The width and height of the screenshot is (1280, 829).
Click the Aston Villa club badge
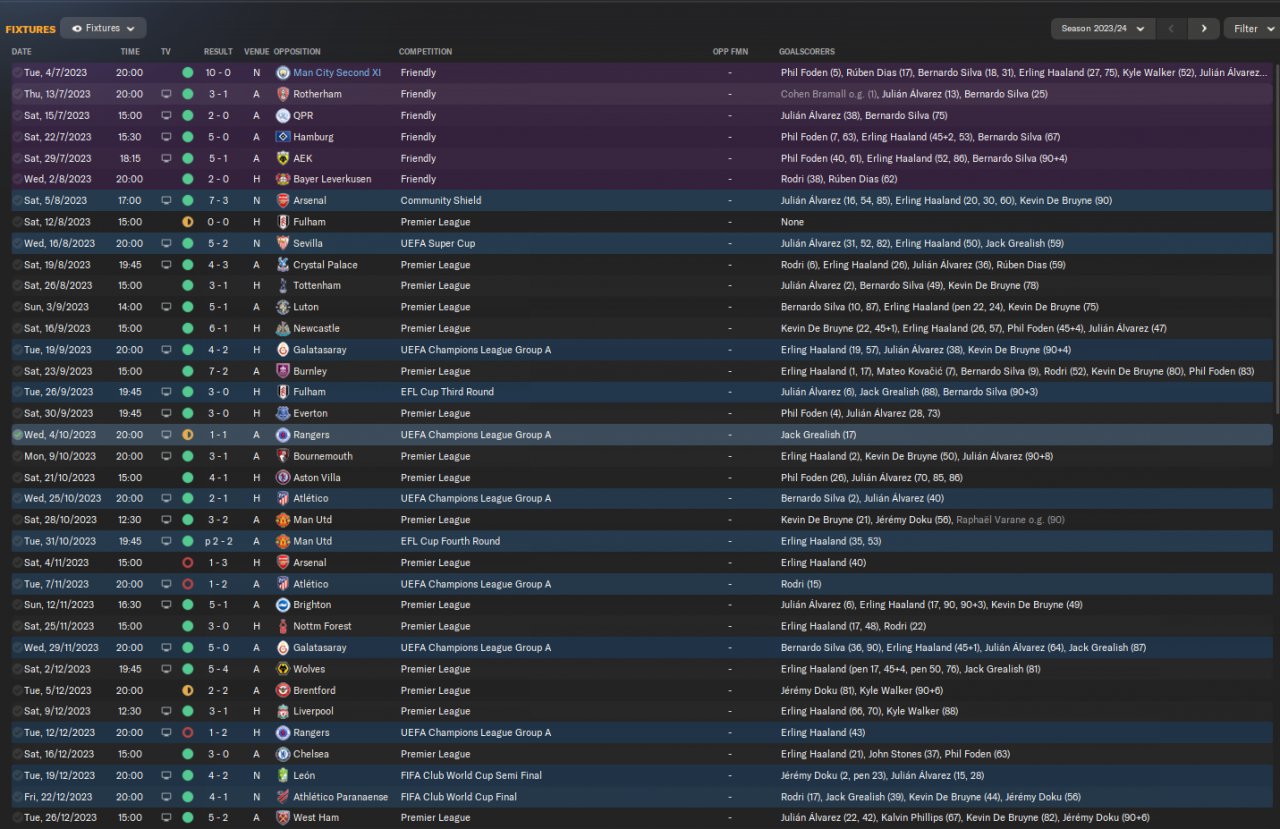click(282, 478)
